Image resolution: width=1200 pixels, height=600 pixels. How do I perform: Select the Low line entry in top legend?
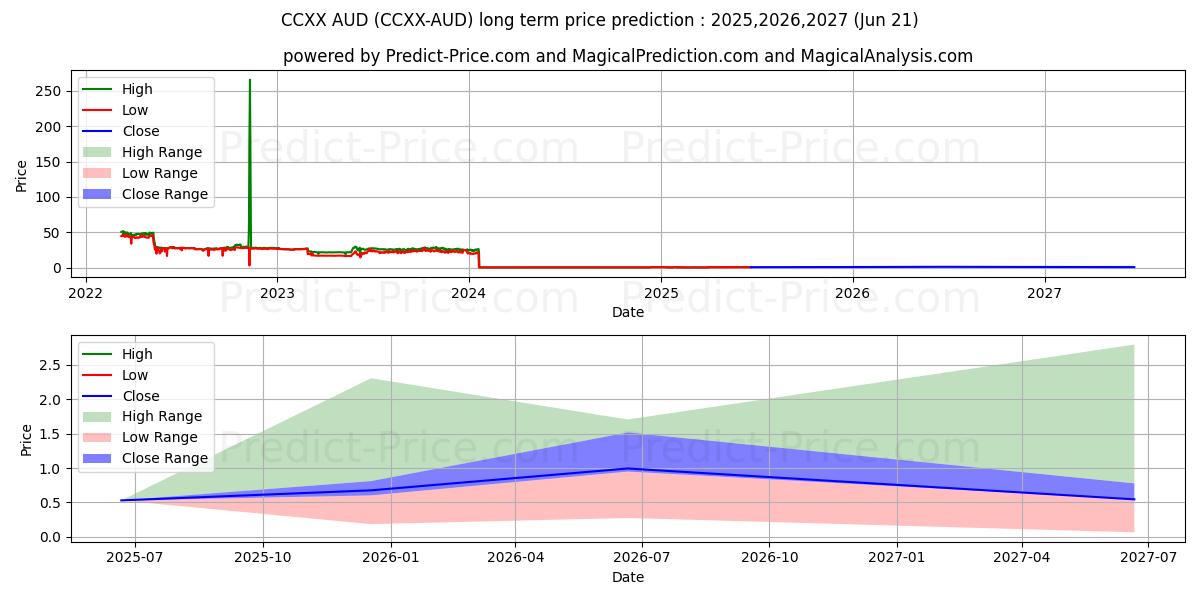coord(134,110)
